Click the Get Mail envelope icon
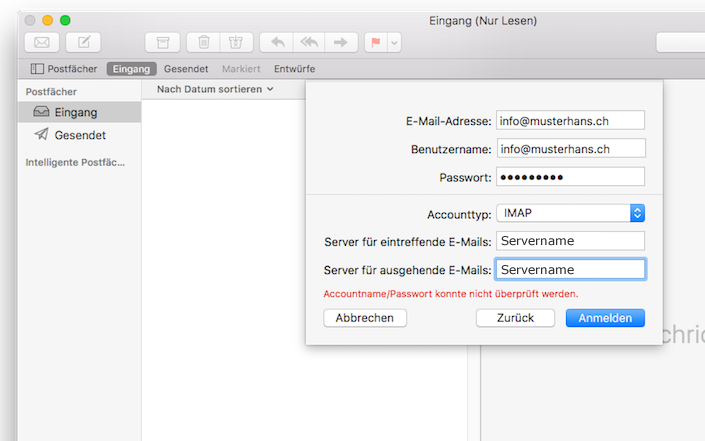Image resolution: width=705 pixels, height=441 pixels. pos(42,42)
